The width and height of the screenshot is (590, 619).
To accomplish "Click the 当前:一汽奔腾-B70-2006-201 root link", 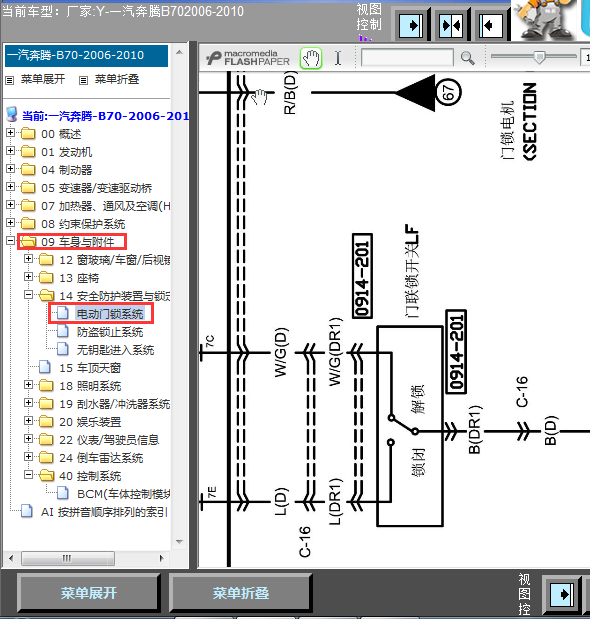I will click(x=105, y=116).
